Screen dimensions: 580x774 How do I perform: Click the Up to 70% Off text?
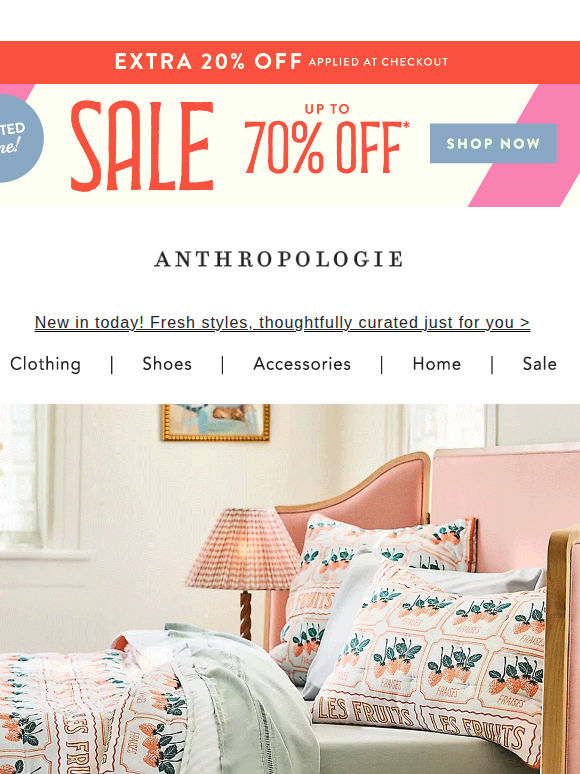pyautogui.click(x=327, y=139)
